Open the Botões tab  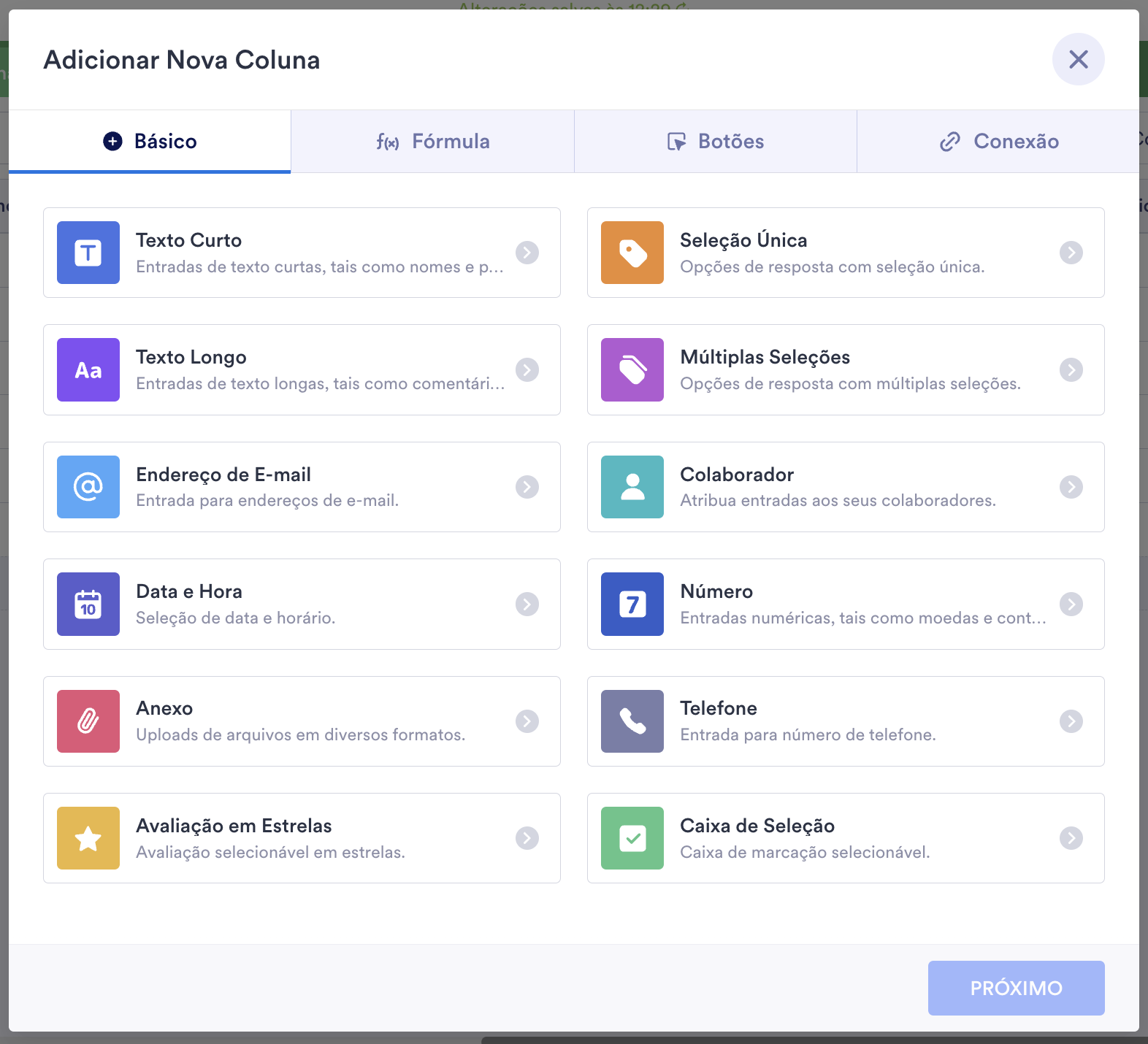pyautogui.click(x=716, y=142)
